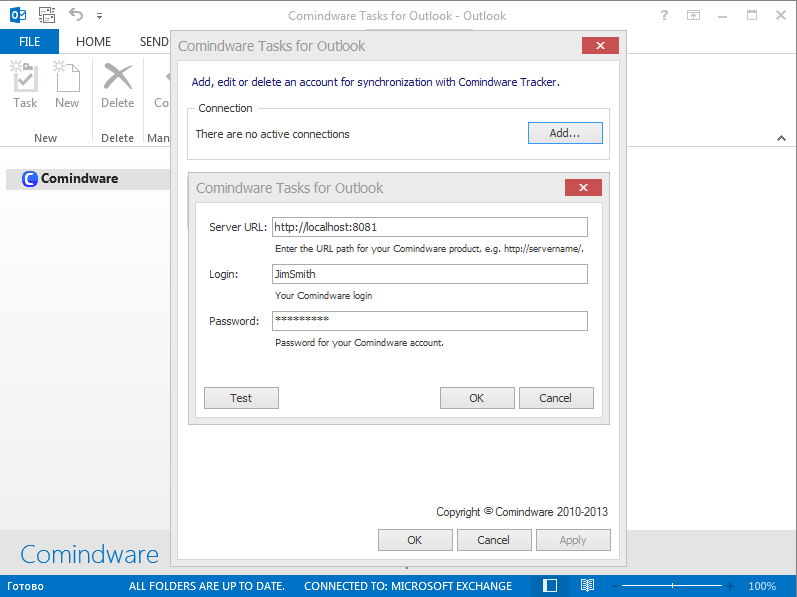Click the zoom slider handle
Image resolution: width=797 pixels, height=597 pixels.
(x=672, y=586)
